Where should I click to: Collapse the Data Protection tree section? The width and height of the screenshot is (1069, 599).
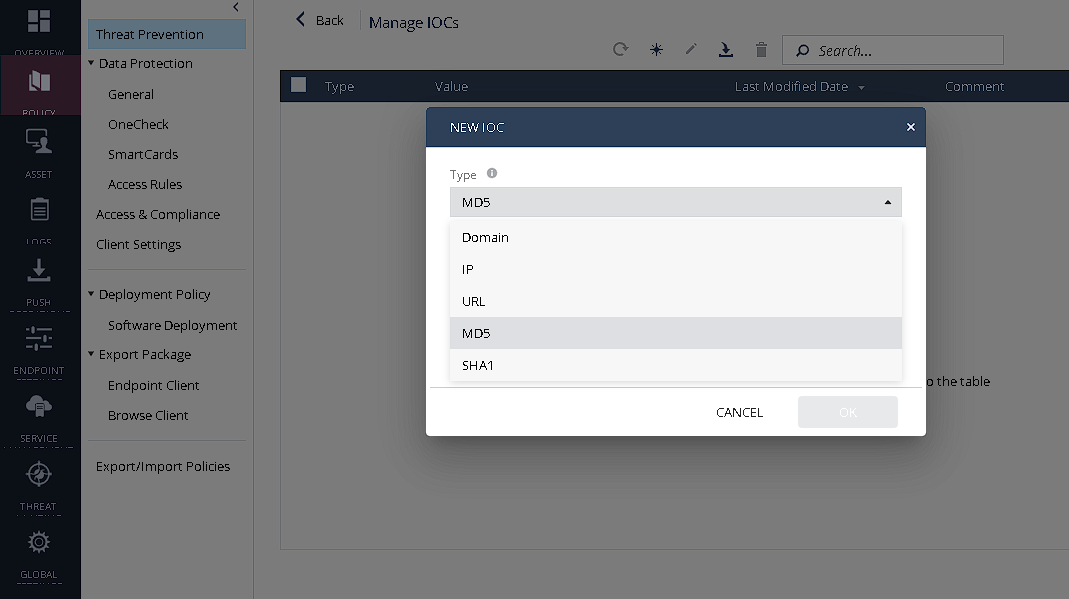tap(91, 63)
